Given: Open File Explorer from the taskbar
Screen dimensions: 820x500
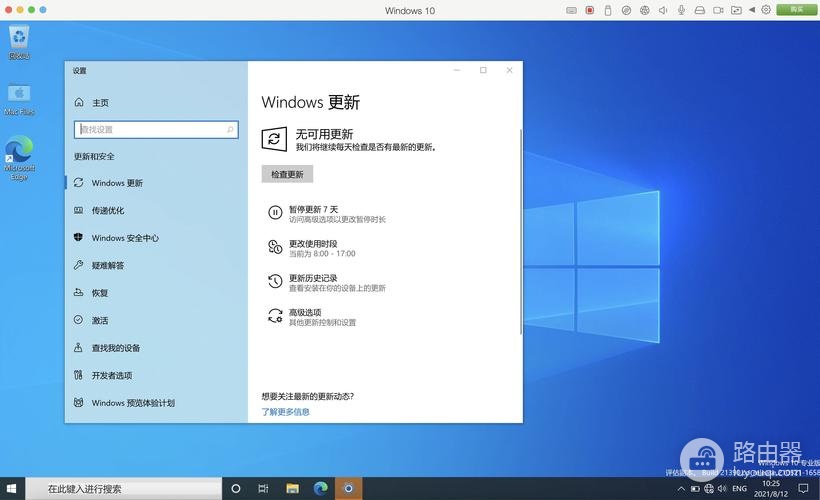Looking at the screenshot, I should (x=292, y=488).
